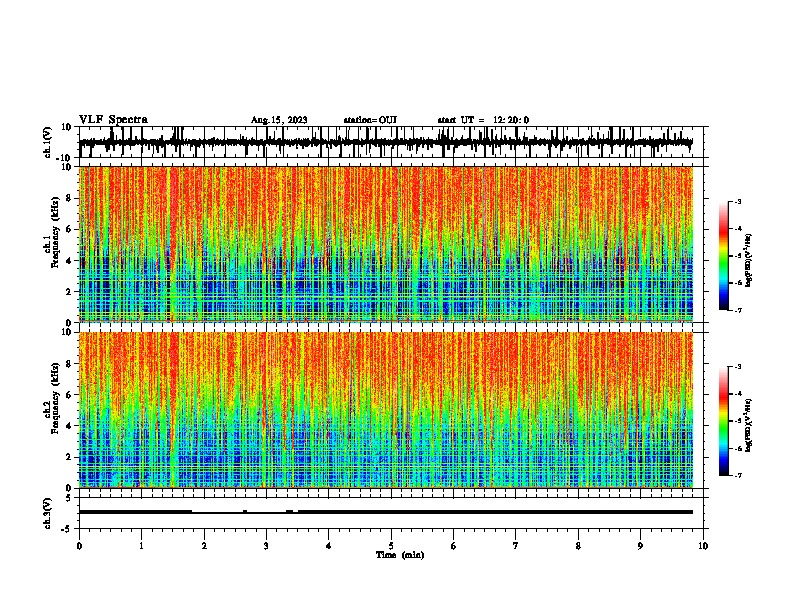This screenshot has height=612, width=792.
Task: Click the "Time (min)" axis label
Action: pyautogui.click(x=400, y=555)
